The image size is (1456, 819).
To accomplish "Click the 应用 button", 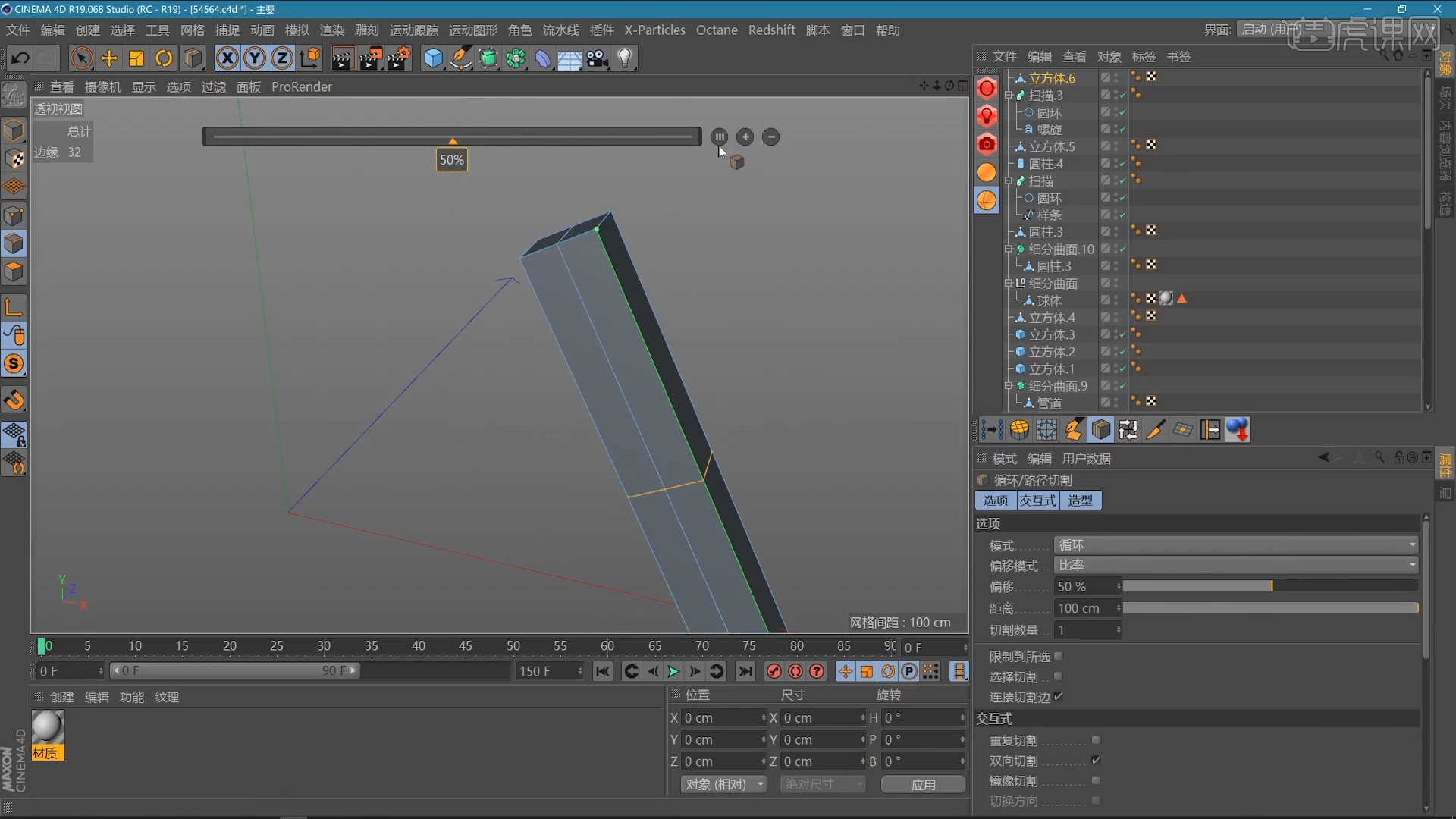I will click(x=923, y=784).
